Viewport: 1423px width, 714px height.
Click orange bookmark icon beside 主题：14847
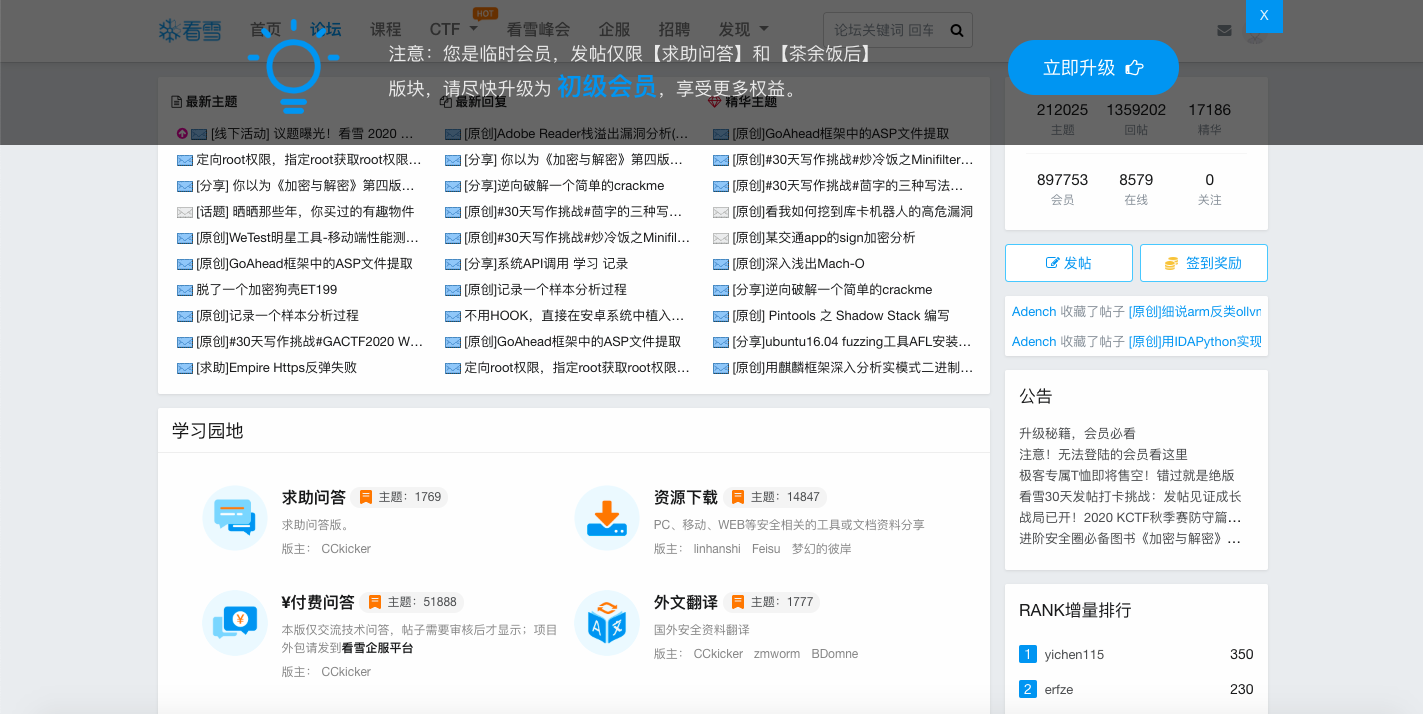[738, 497]
